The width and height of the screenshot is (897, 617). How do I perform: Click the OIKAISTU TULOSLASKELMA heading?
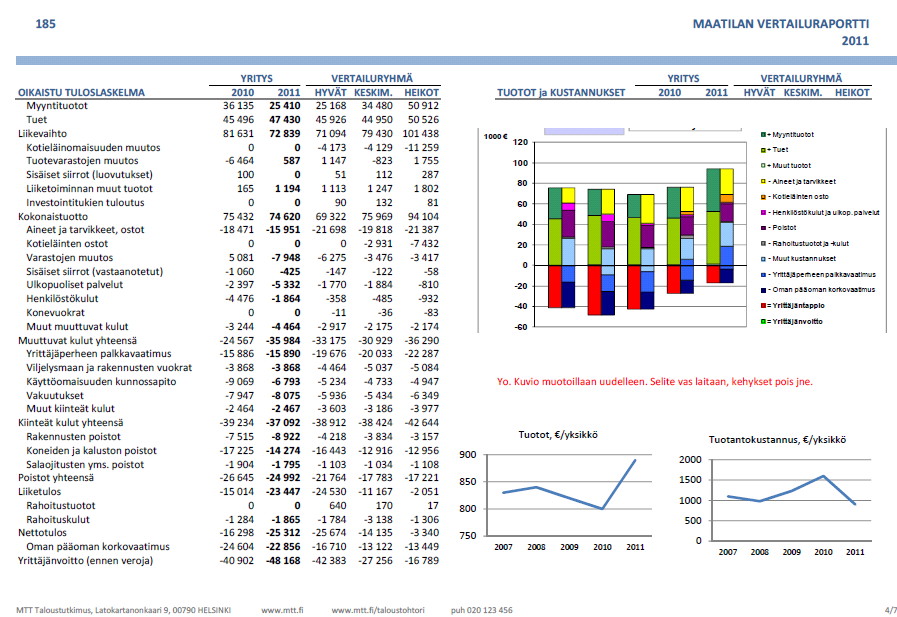[81, 93]
